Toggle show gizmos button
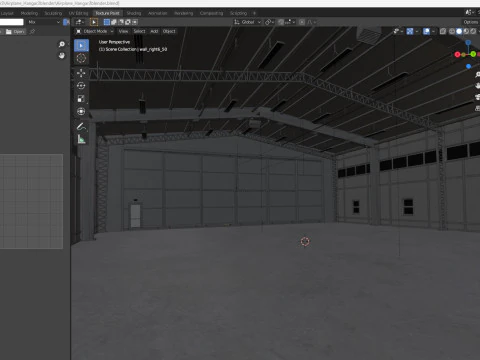 tap(410, 31)
